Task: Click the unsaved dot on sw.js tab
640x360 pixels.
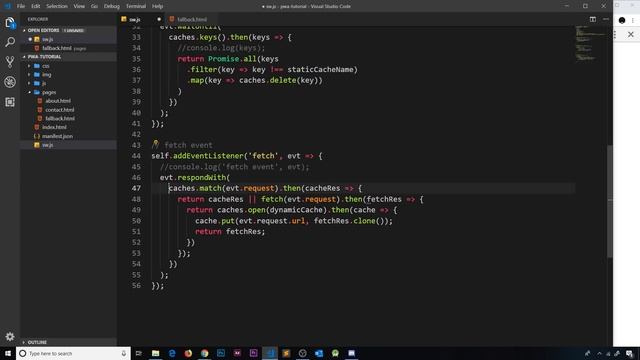Action: [159, 19]
